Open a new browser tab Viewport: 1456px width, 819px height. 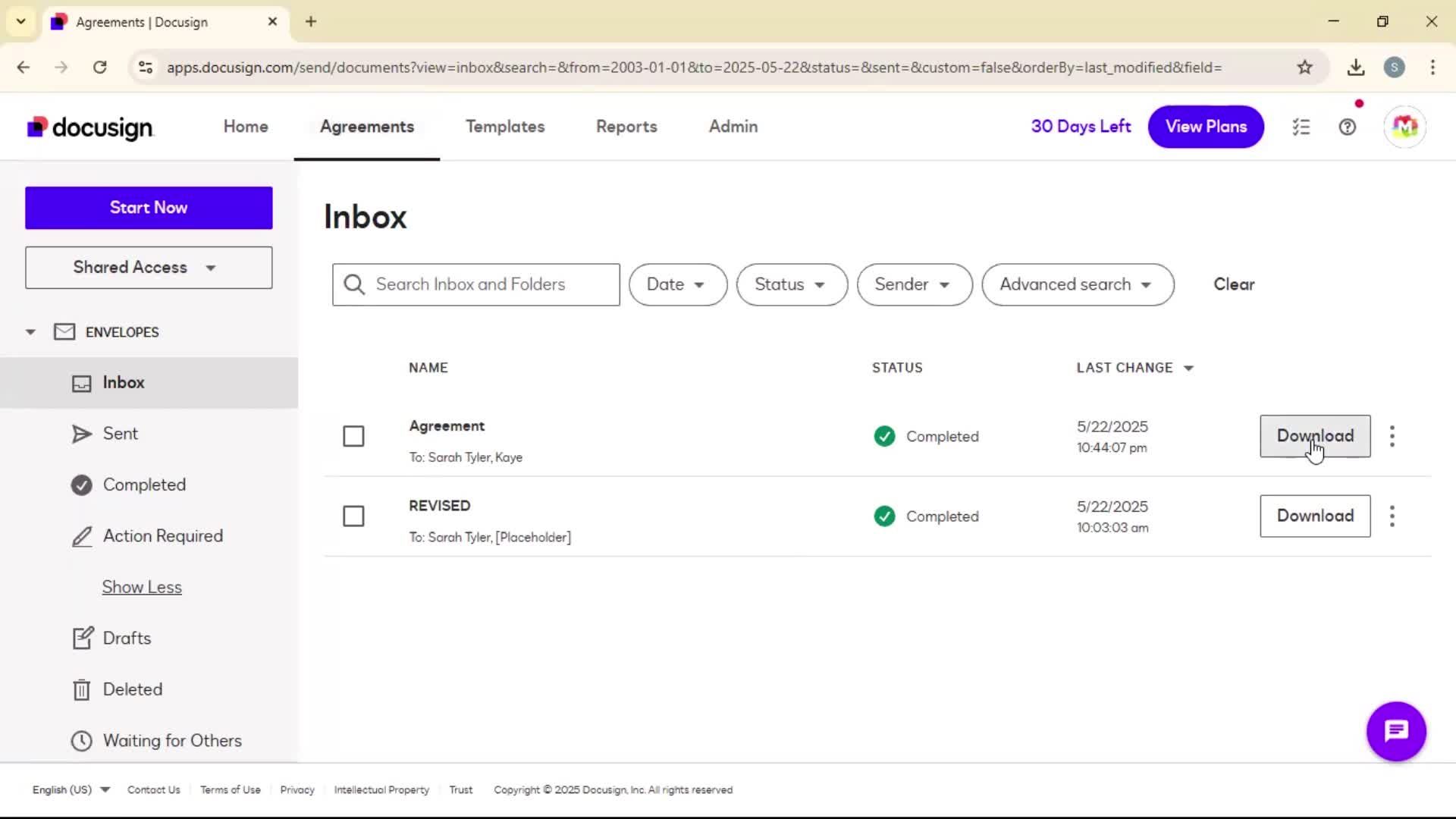click(311, 21)
